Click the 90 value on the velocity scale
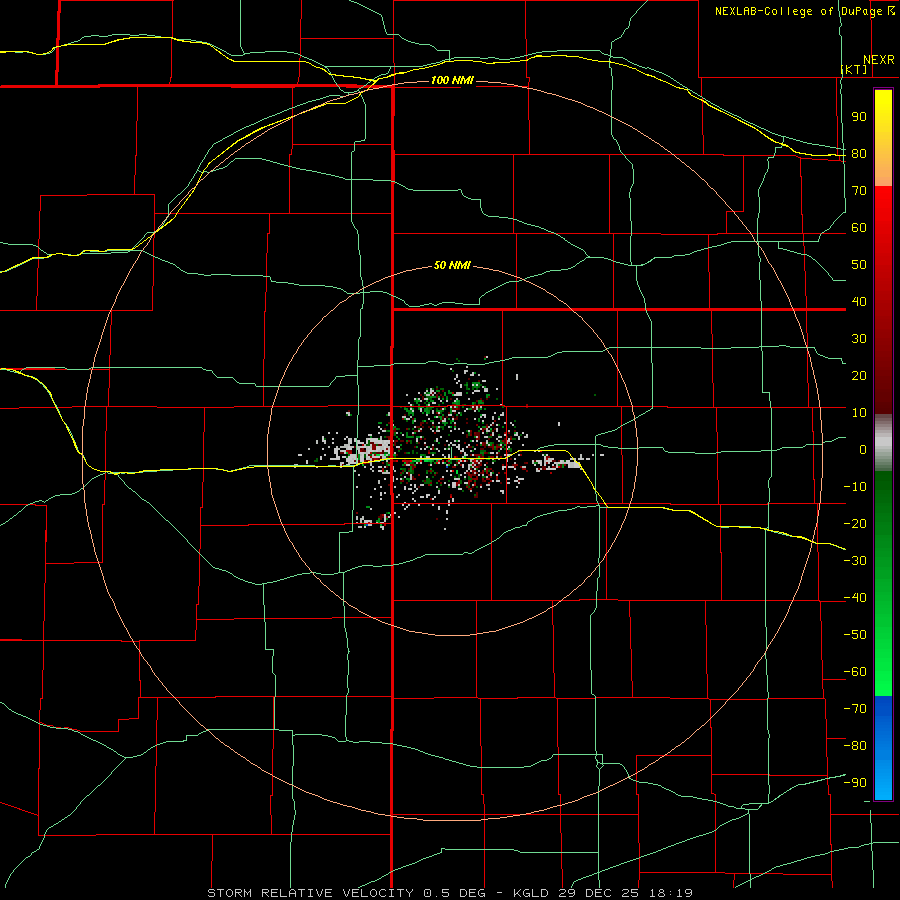Screen dimensions: 900x900 (859, 117)
